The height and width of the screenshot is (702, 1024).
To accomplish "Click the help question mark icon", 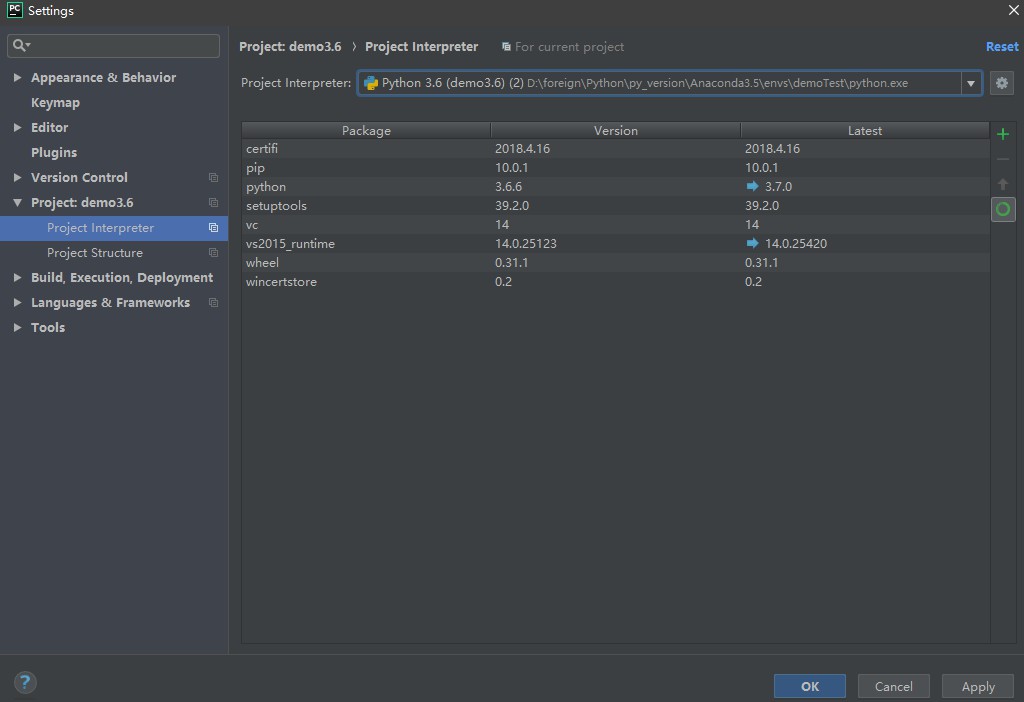I will pos(25,682).
